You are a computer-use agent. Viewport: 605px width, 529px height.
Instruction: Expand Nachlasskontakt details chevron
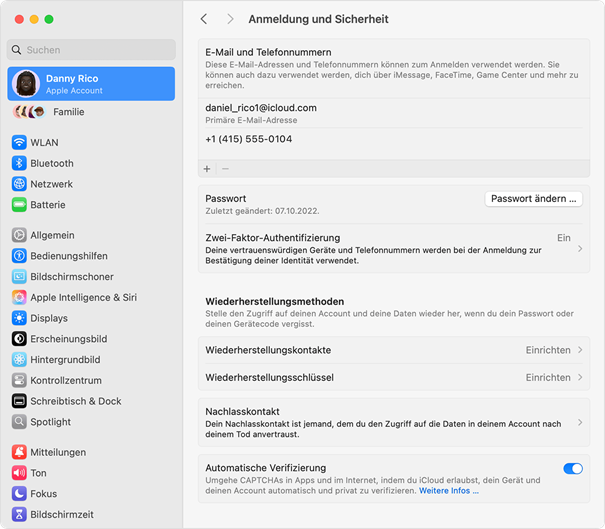[x=580, y=423]
